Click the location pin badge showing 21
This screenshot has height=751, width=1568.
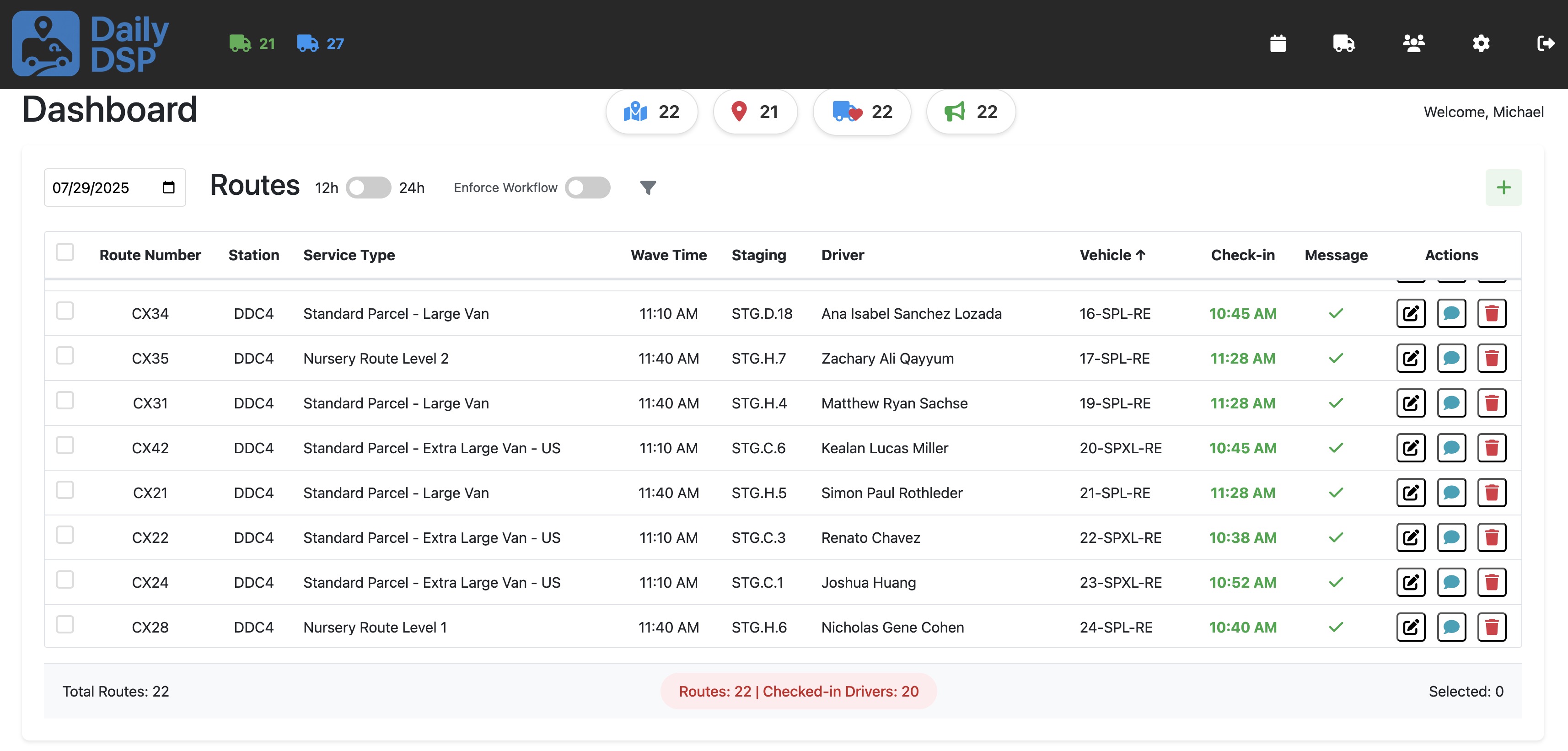click(x=755, y=112)
